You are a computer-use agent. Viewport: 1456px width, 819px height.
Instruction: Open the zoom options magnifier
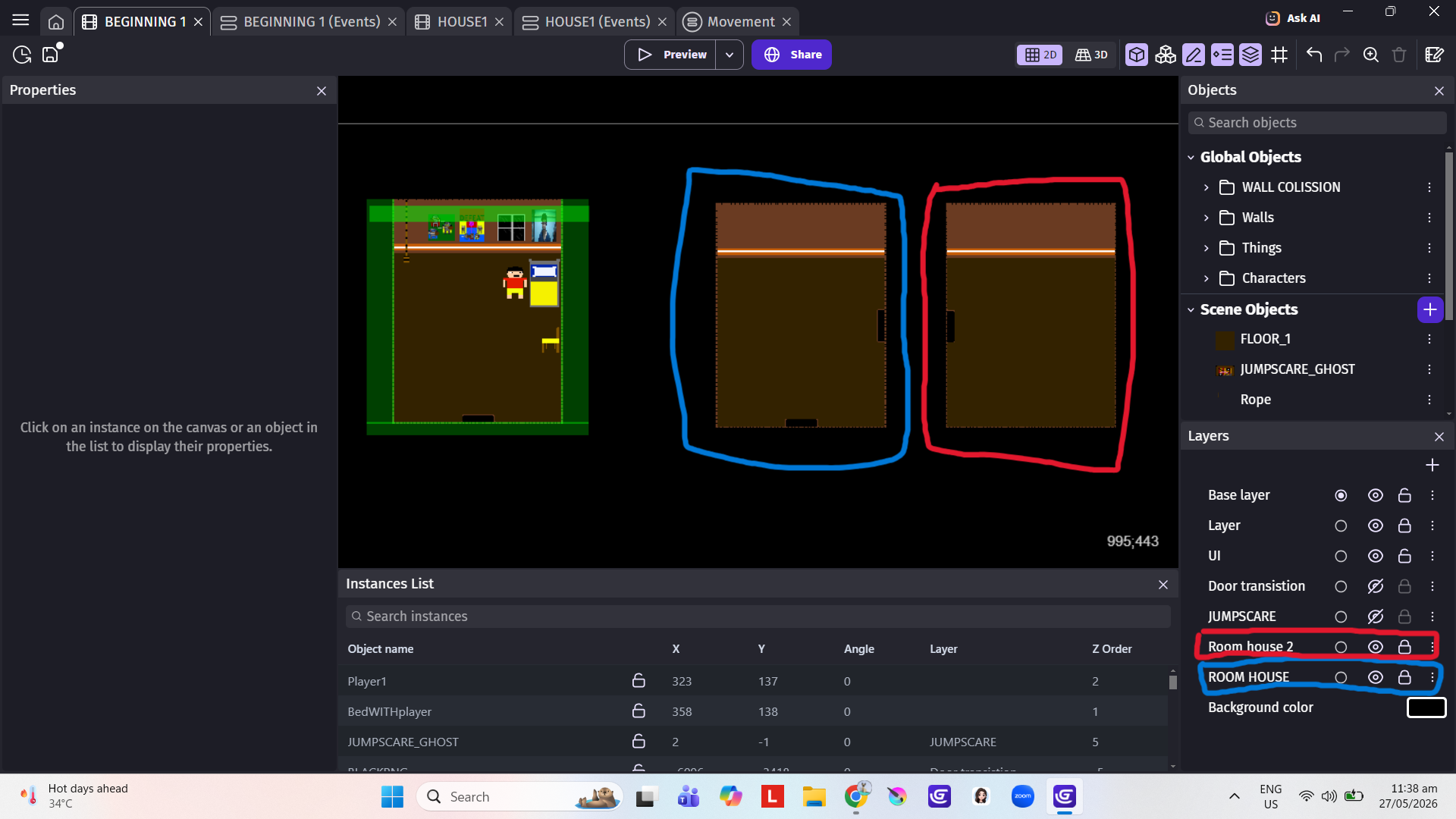(x=1371, y=55)
